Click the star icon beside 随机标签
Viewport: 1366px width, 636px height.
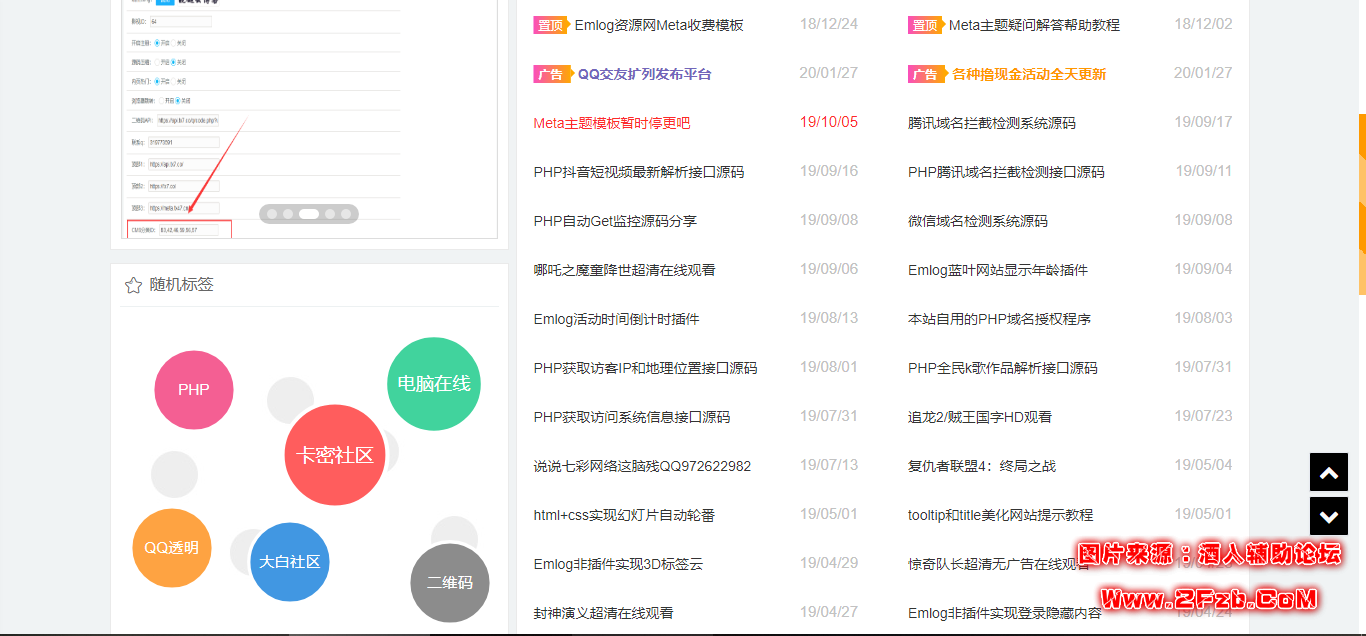pos(133,286)
